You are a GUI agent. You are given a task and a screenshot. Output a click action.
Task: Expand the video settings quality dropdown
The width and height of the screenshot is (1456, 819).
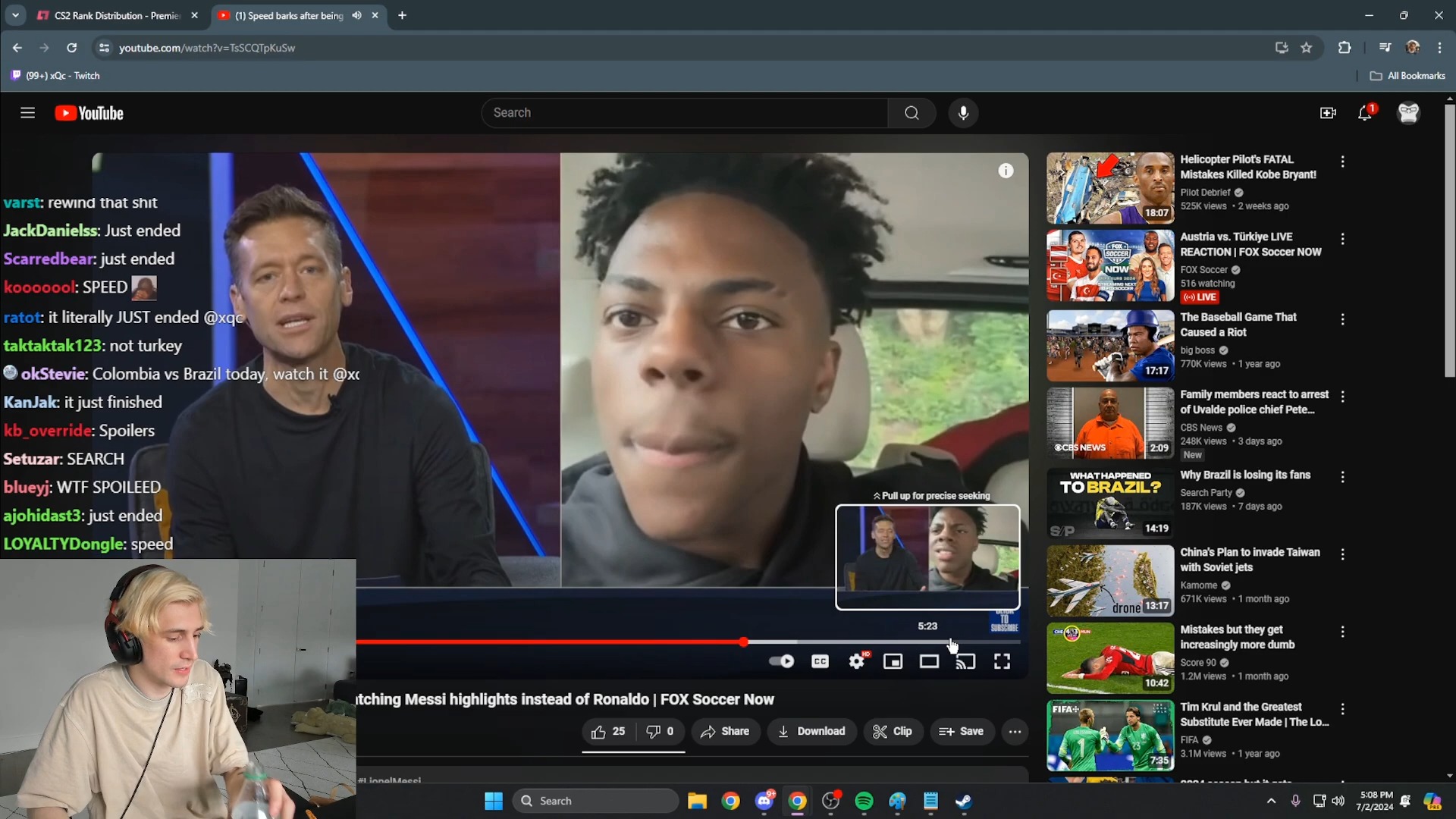click(857, 661)
